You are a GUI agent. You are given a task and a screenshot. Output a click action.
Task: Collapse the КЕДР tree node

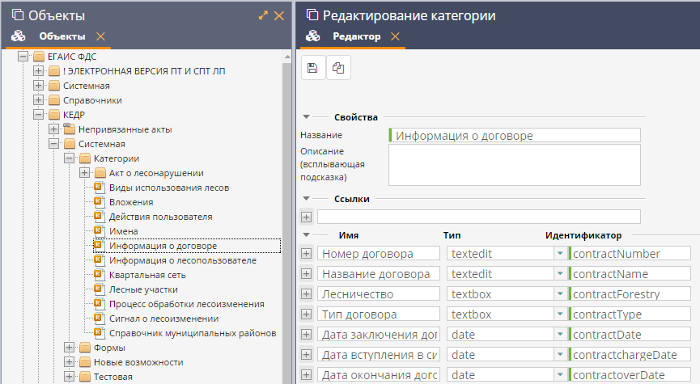coord(38,114)
